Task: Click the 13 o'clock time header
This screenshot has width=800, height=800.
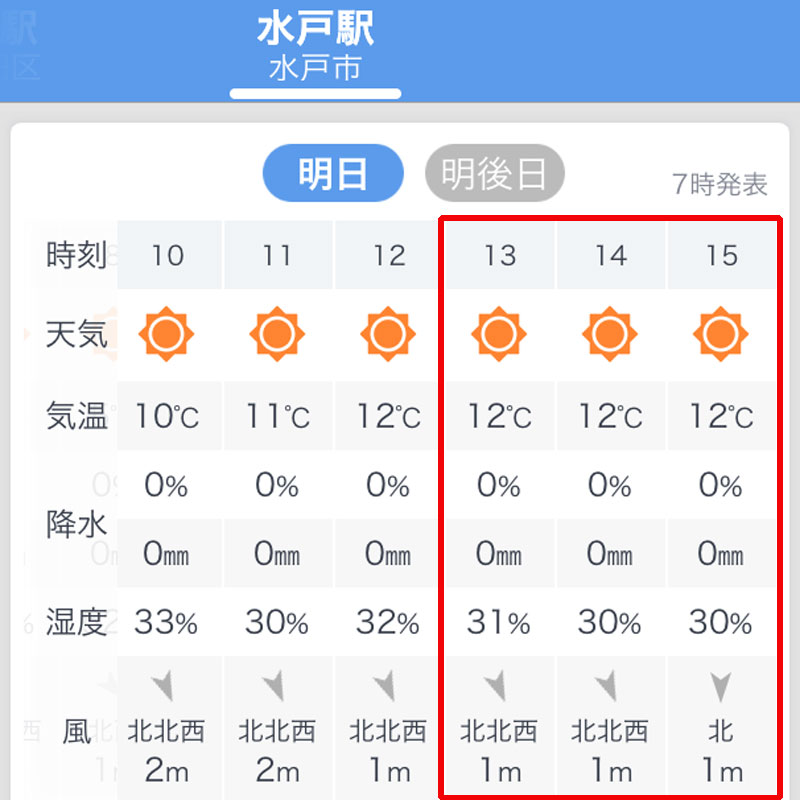Action: coord(499,255)
